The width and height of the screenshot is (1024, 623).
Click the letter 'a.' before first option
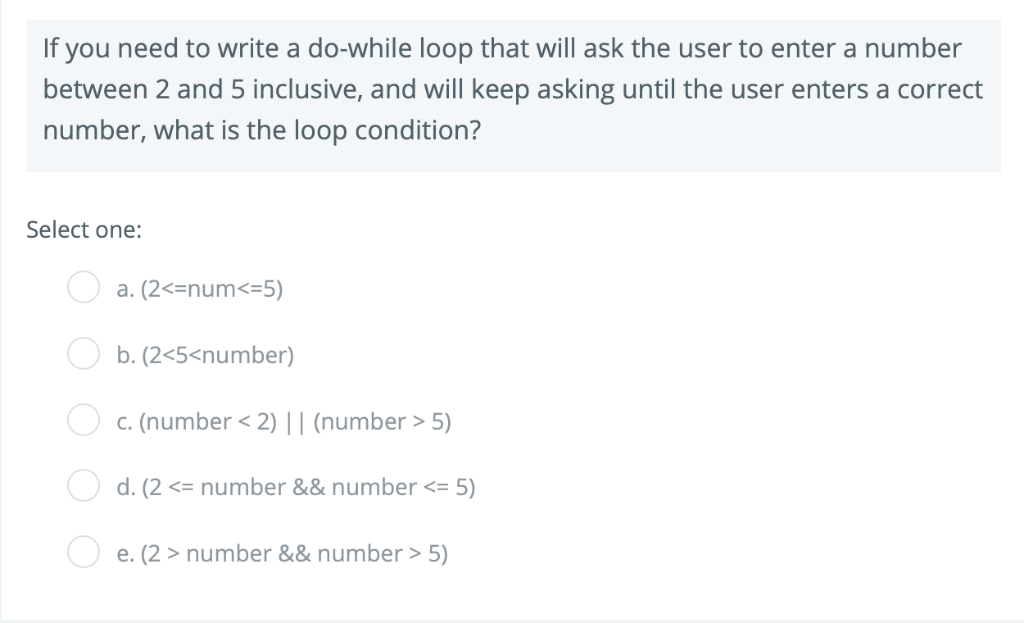pos(126,289)
